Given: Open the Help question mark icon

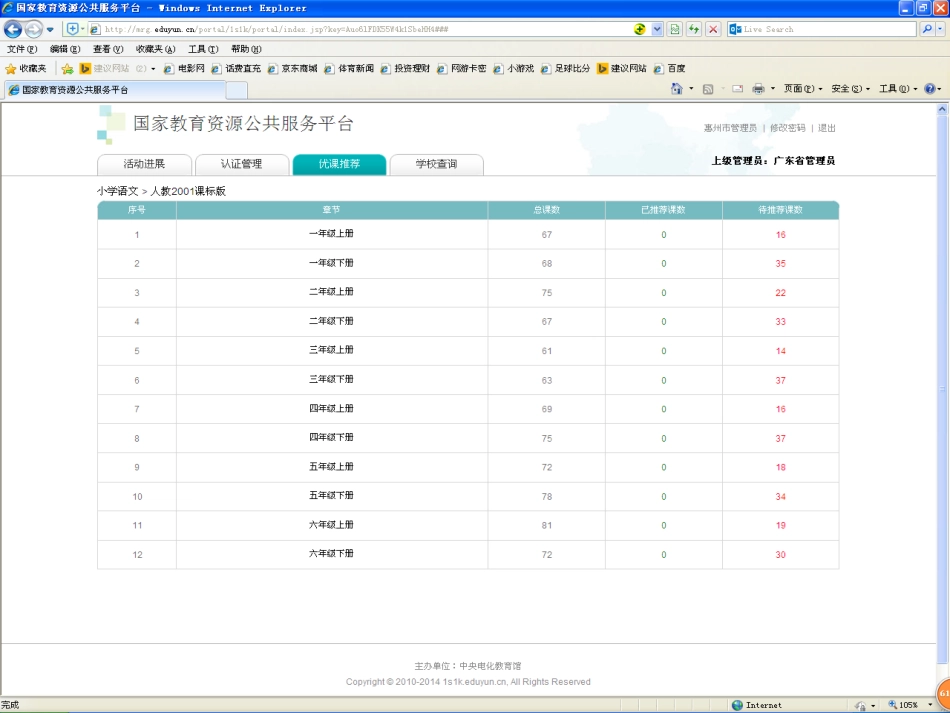Looking at the screenshot, I should (x=929, y=89).
